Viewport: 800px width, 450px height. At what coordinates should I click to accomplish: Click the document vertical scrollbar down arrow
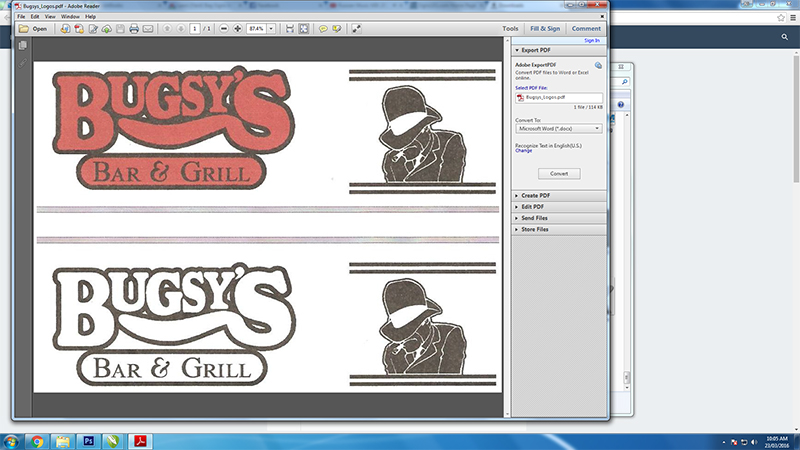(507, 414)
